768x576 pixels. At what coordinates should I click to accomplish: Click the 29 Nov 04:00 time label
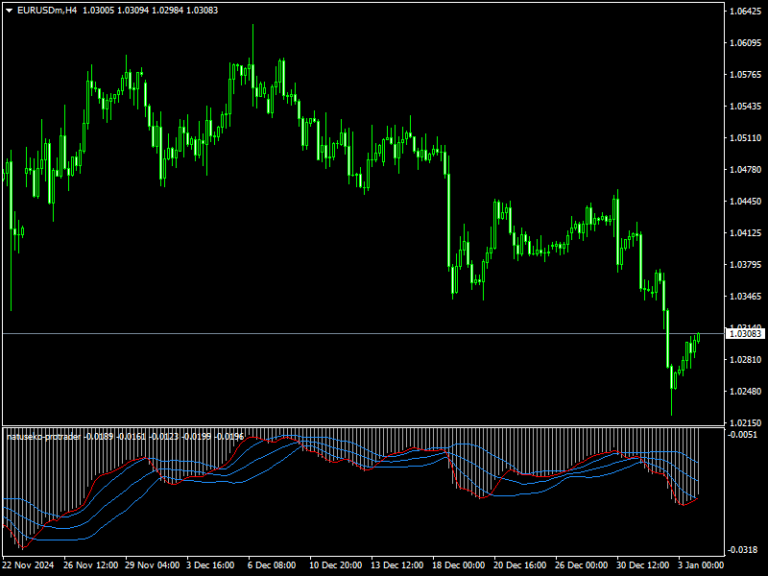(x=152, y=565)
